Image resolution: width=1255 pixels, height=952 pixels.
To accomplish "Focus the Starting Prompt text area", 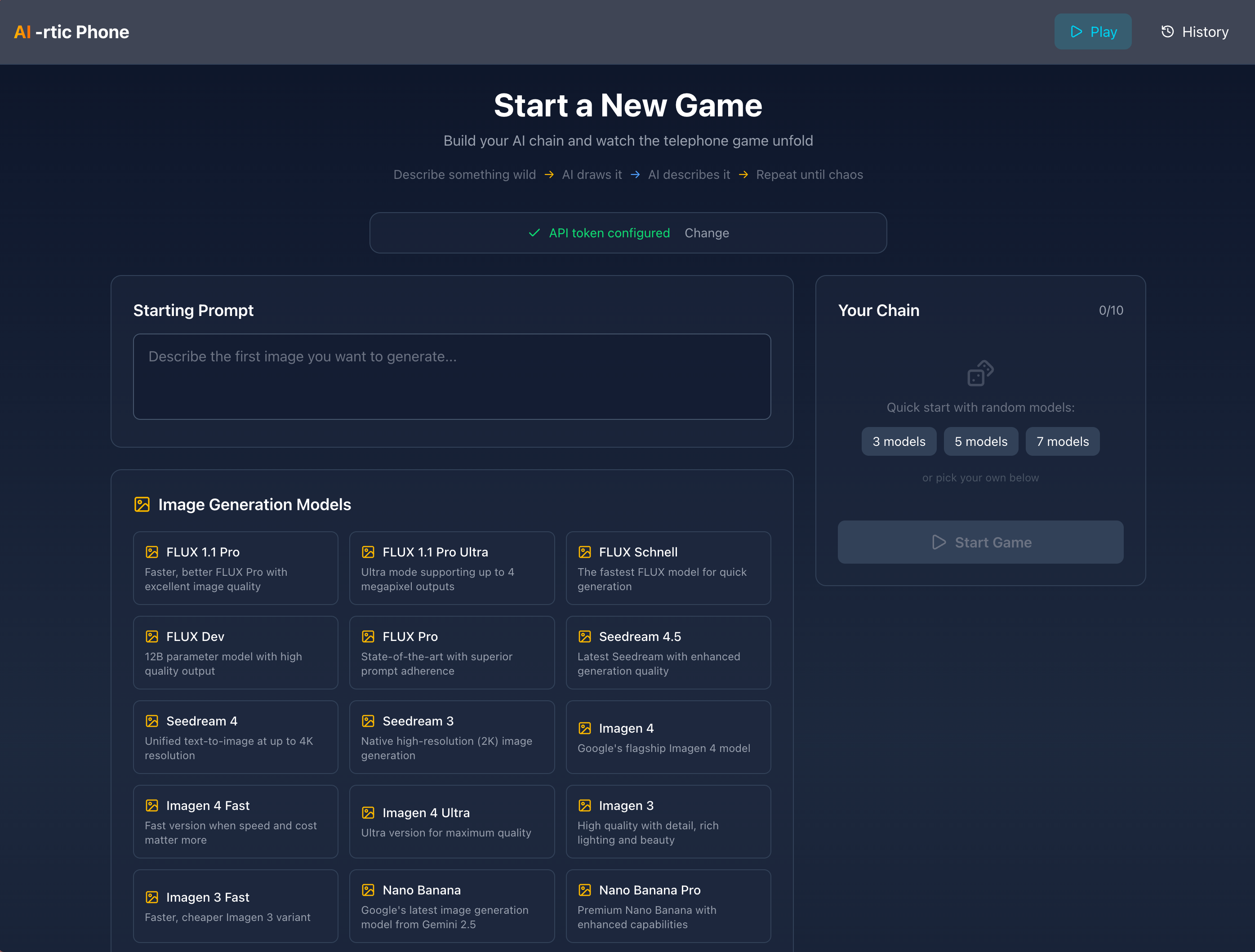I will click(452, 377).
